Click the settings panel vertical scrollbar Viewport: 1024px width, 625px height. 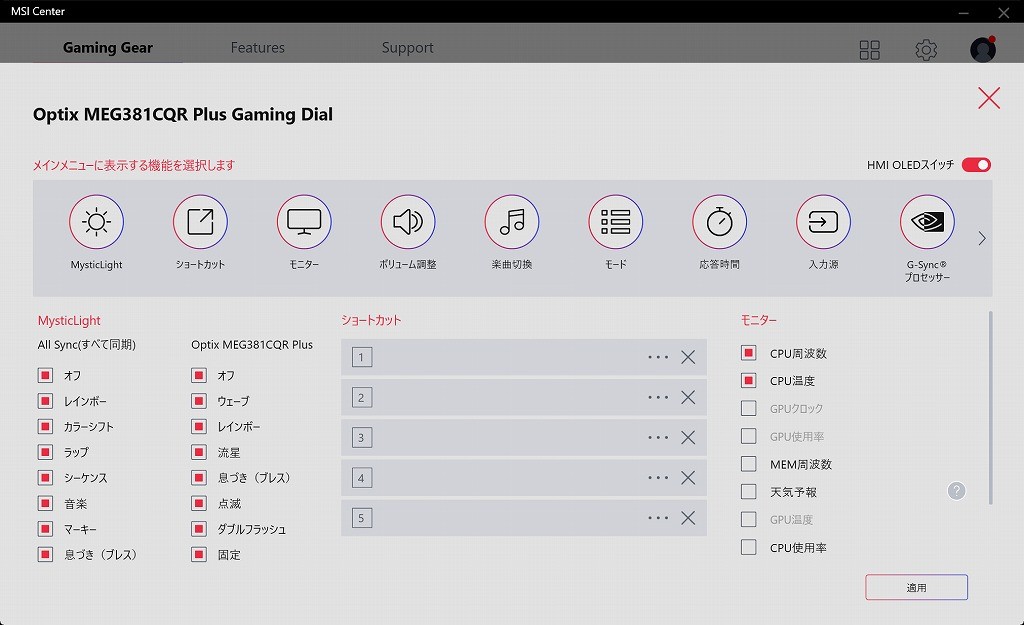[991, 408]
